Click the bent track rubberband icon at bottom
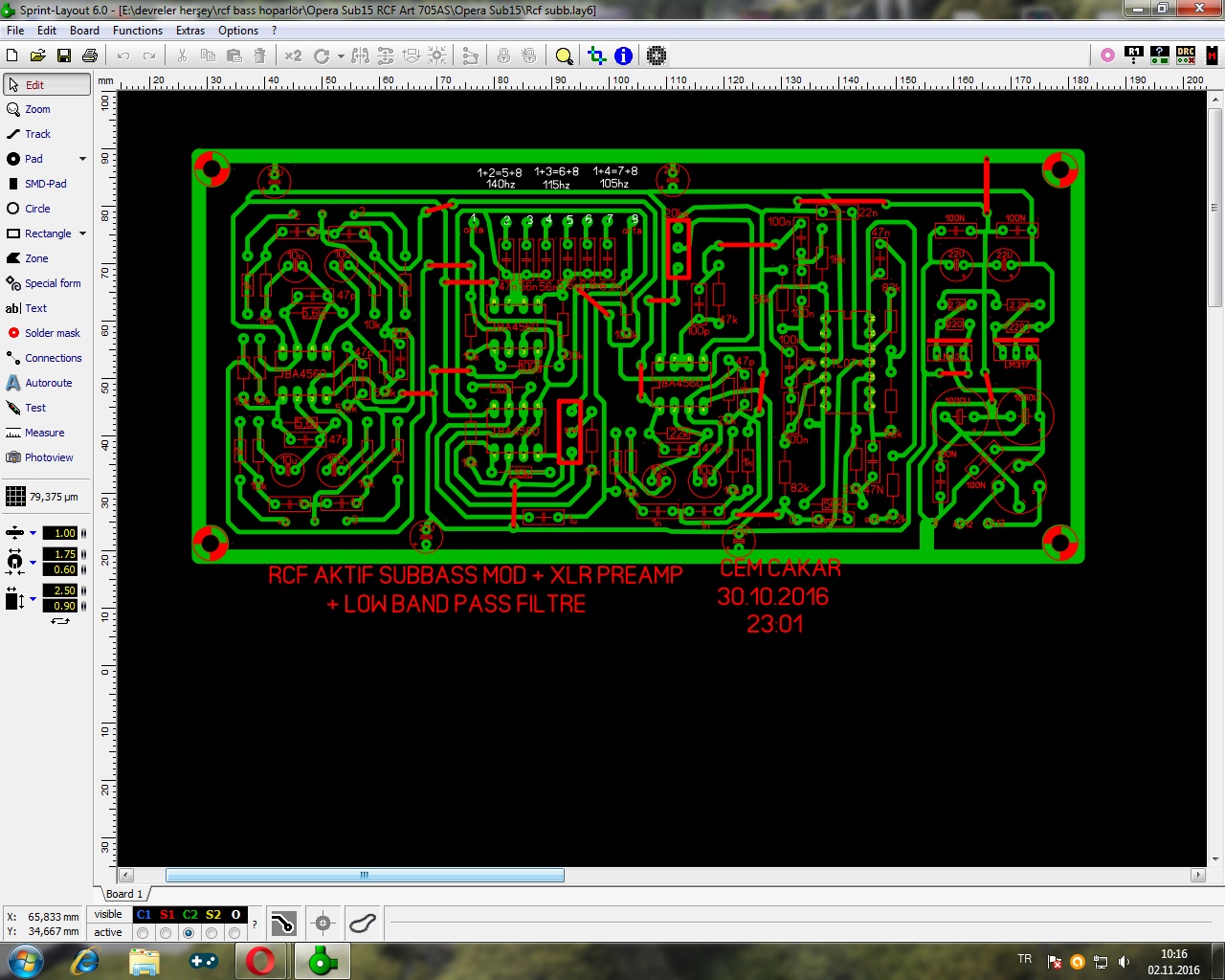The width and height of the screenshot is (1225, 980). 283,924
